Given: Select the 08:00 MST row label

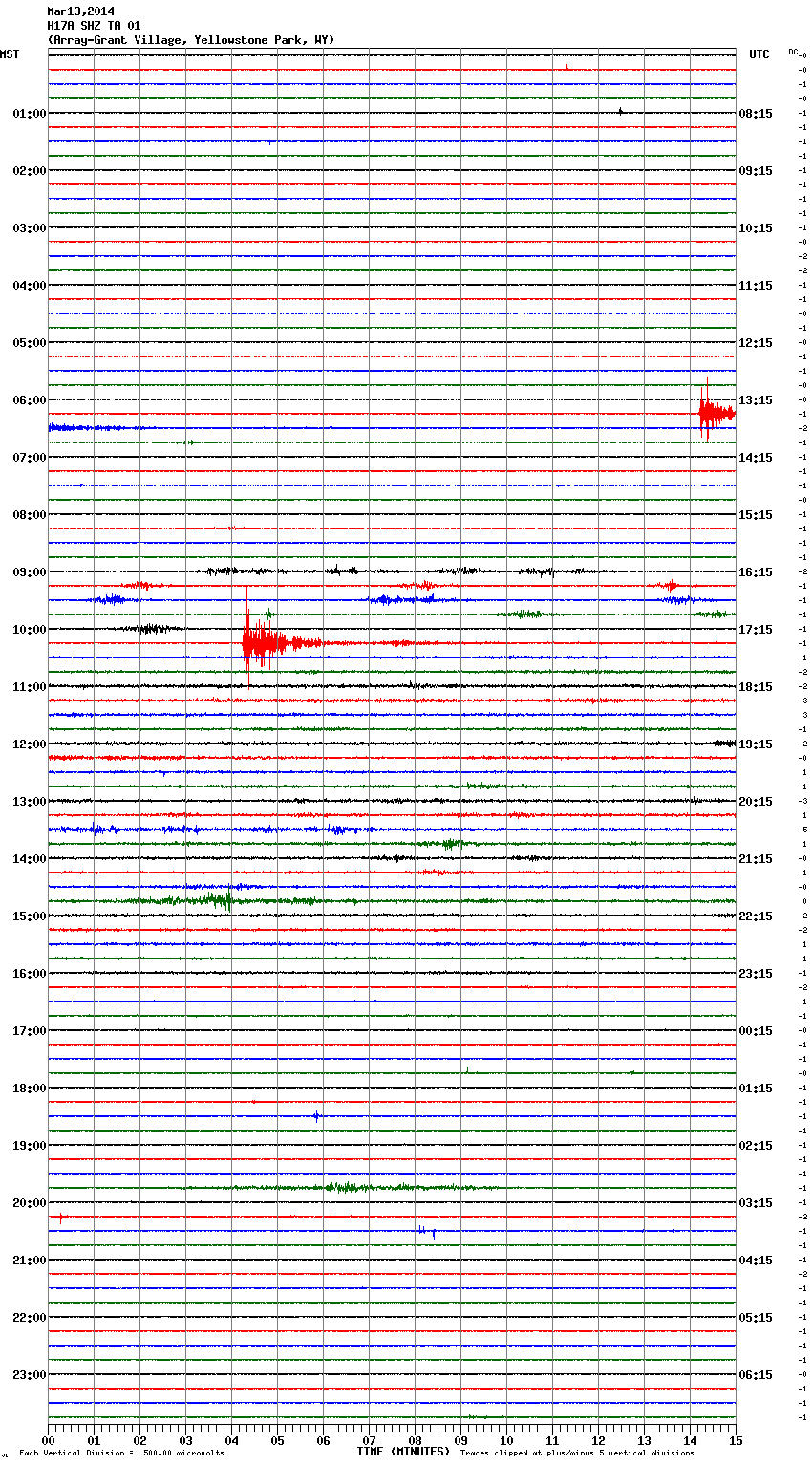Looking at the screenshot, I should click(30, 515).
